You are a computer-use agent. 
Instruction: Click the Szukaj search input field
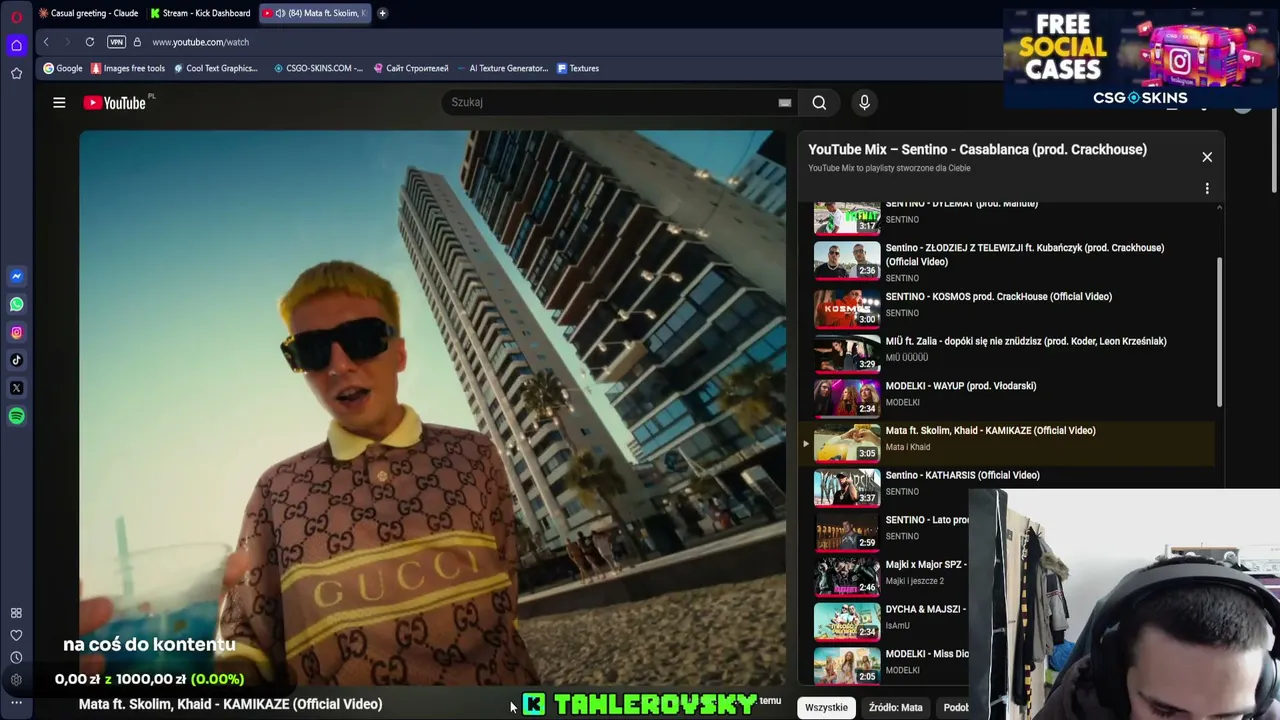click(x=610, y=102)
